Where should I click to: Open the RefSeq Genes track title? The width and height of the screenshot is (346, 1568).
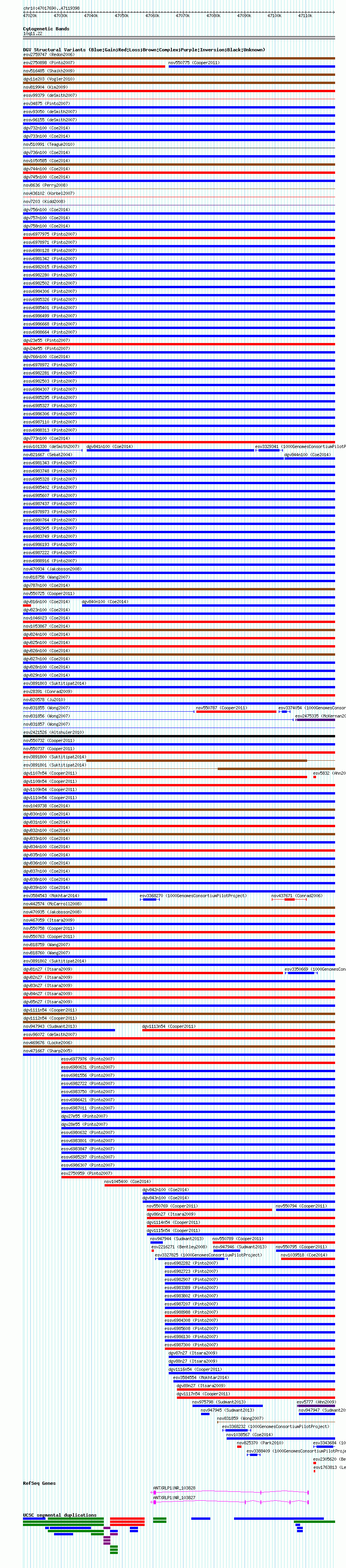40,1483
